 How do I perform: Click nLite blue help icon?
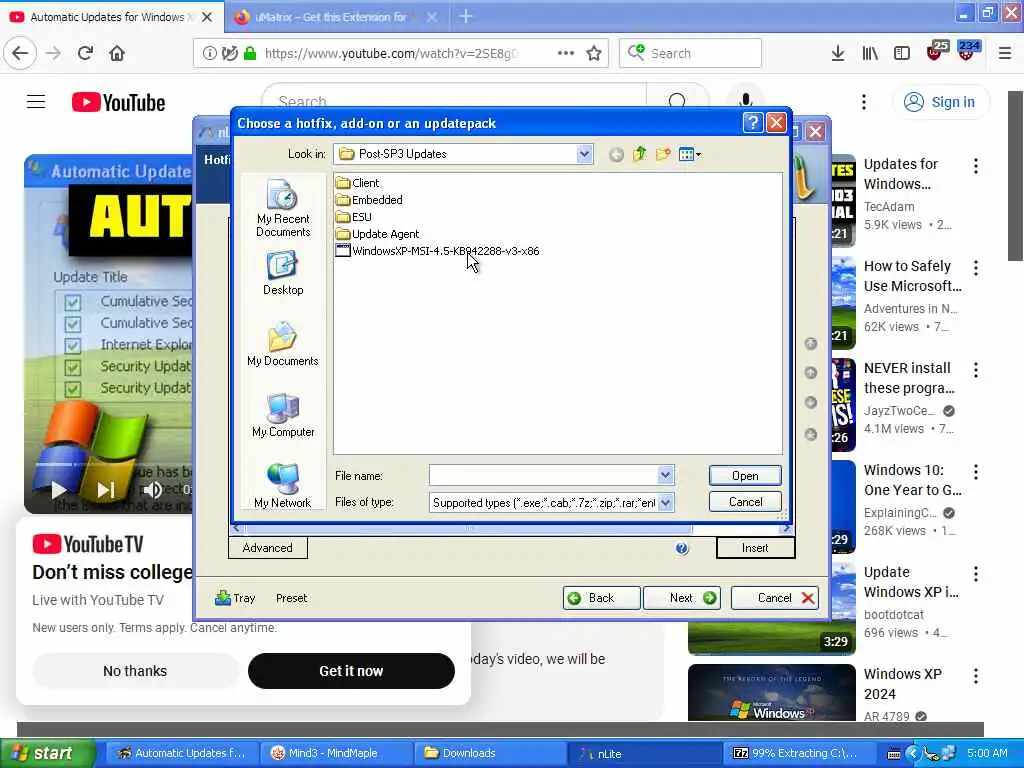(x=682, y=549)
